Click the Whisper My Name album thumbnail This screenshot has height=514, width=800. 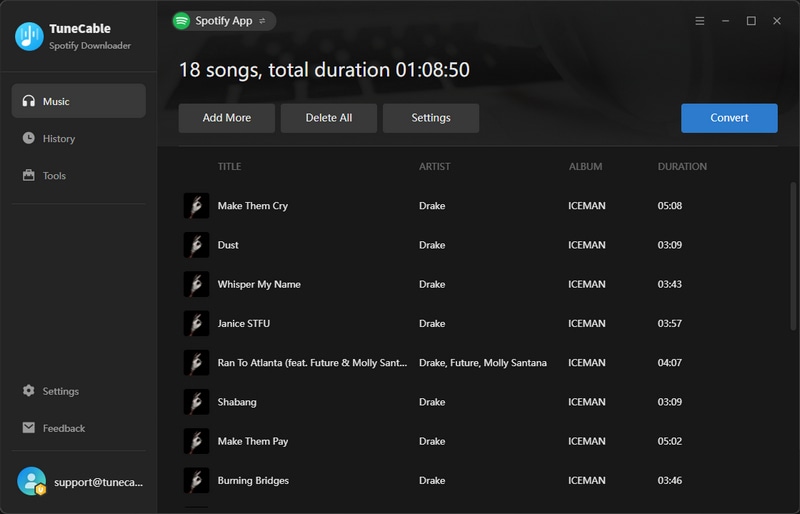click(196, 284)
